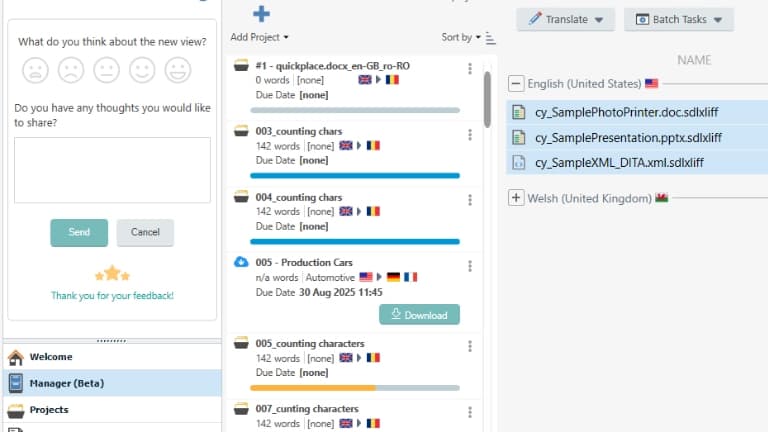Open options menu for 007_cunting characters project

click(x=470, y=412)
